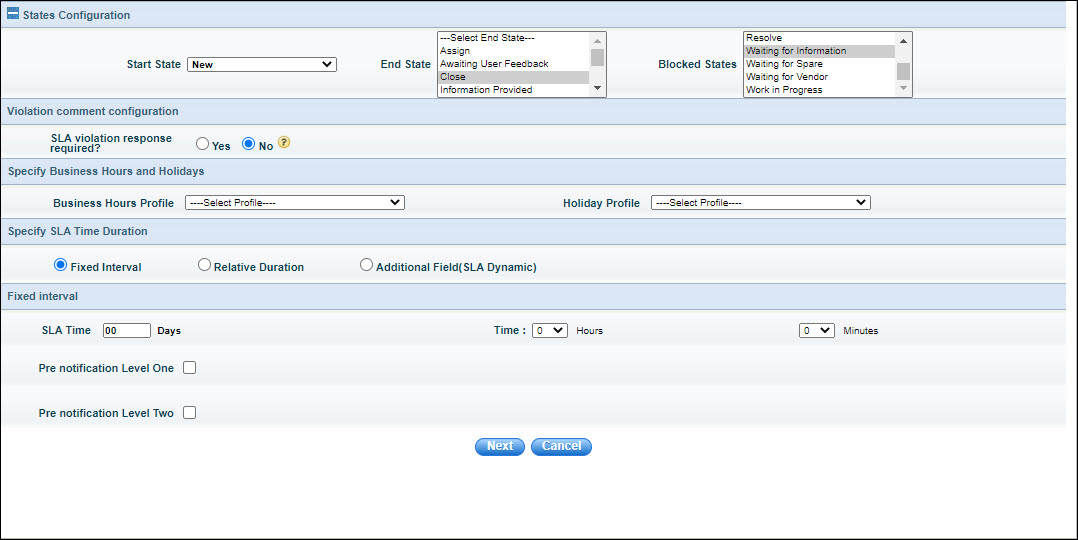Viewport: 1078px width, 540px height.
Task: Select Waiting for Vendor blocked state
Action: coord(787,77)
